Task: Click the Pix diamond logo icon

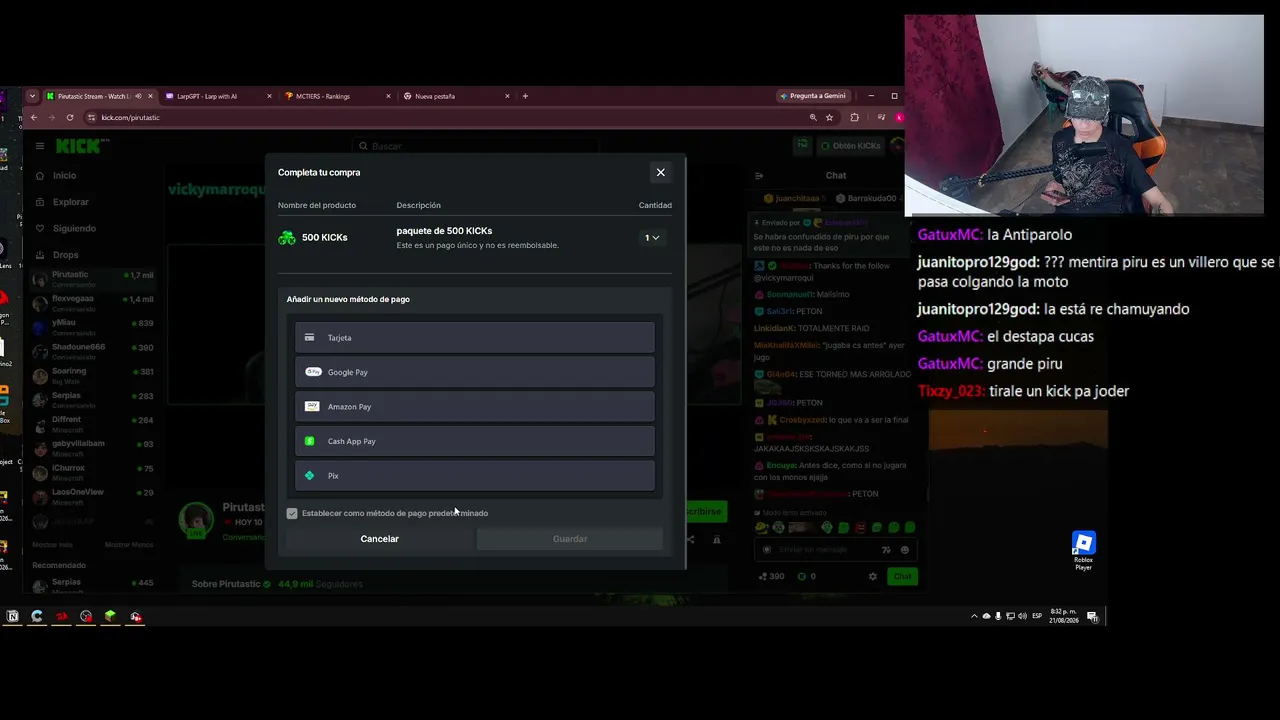Action: point(310,476)
